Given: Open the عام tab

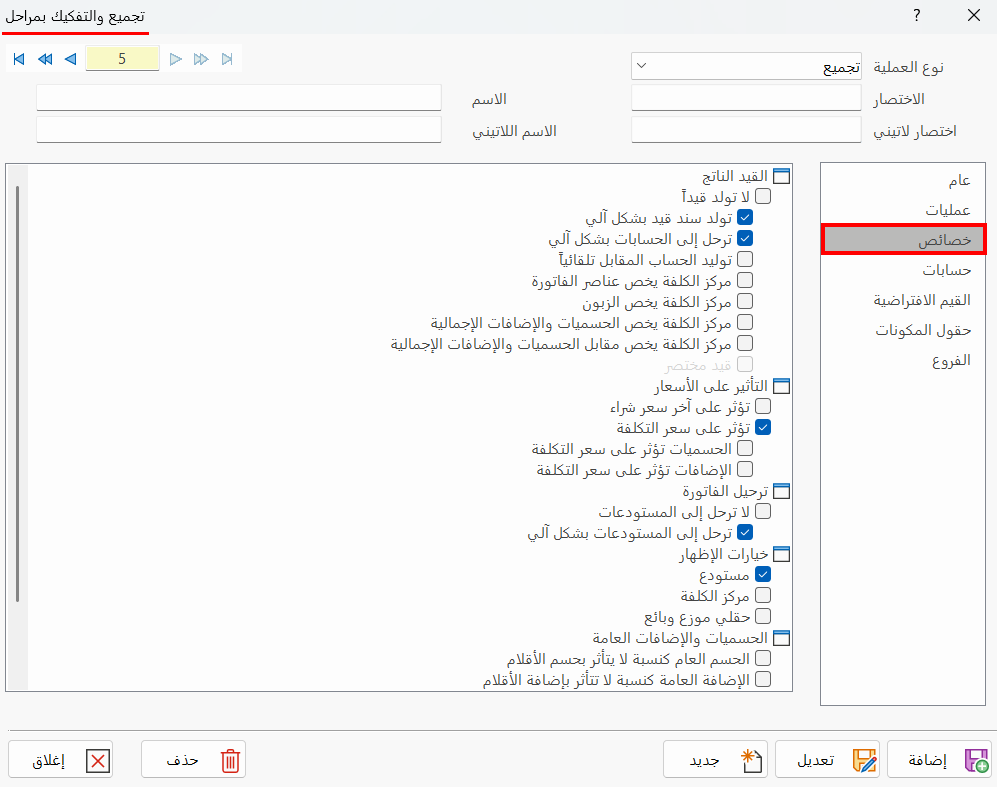Looking at the screenshot, I should 903,181.
